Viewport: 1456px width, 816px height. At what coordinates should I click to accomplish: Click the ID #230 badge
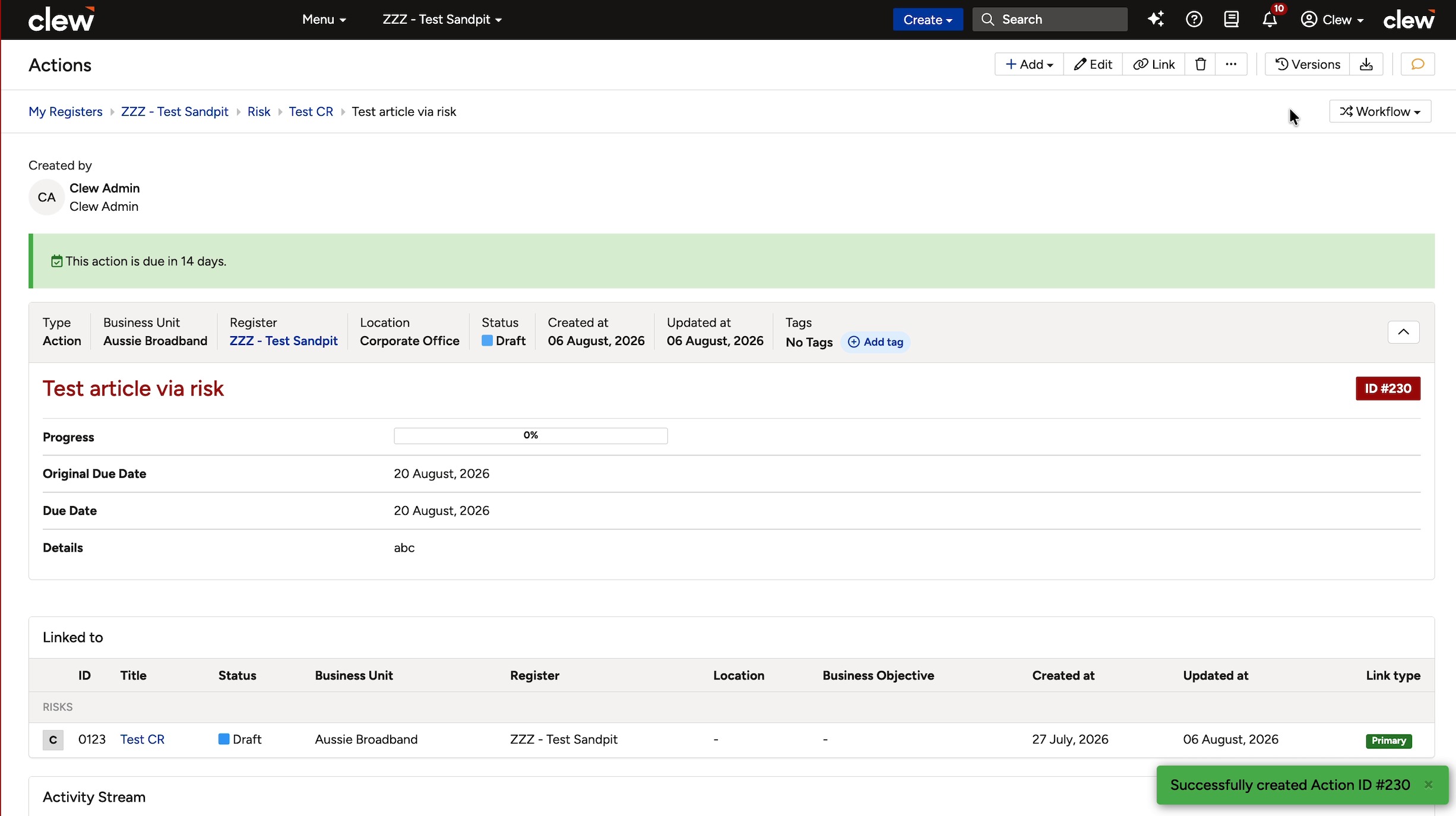1388,388
